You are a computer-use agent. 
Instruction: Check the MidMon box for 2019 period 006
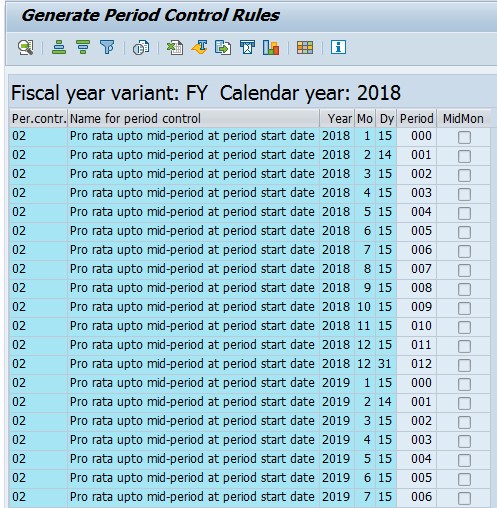[x=464, y=498]
